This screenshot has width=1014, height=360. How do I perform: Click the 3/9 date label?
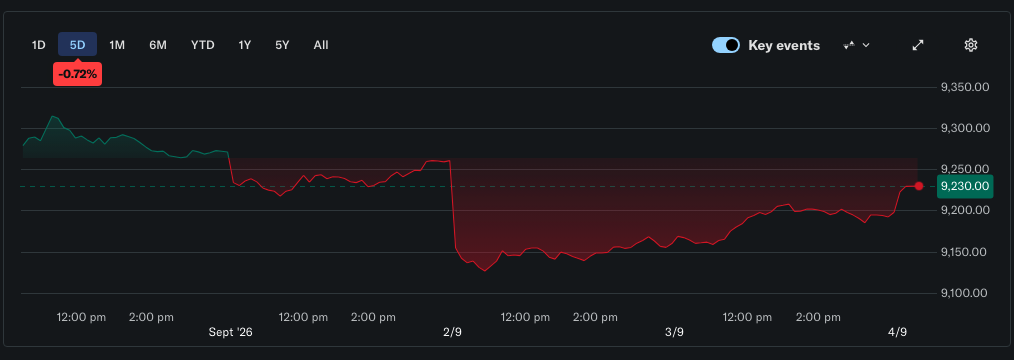click(x=674, y=332)
